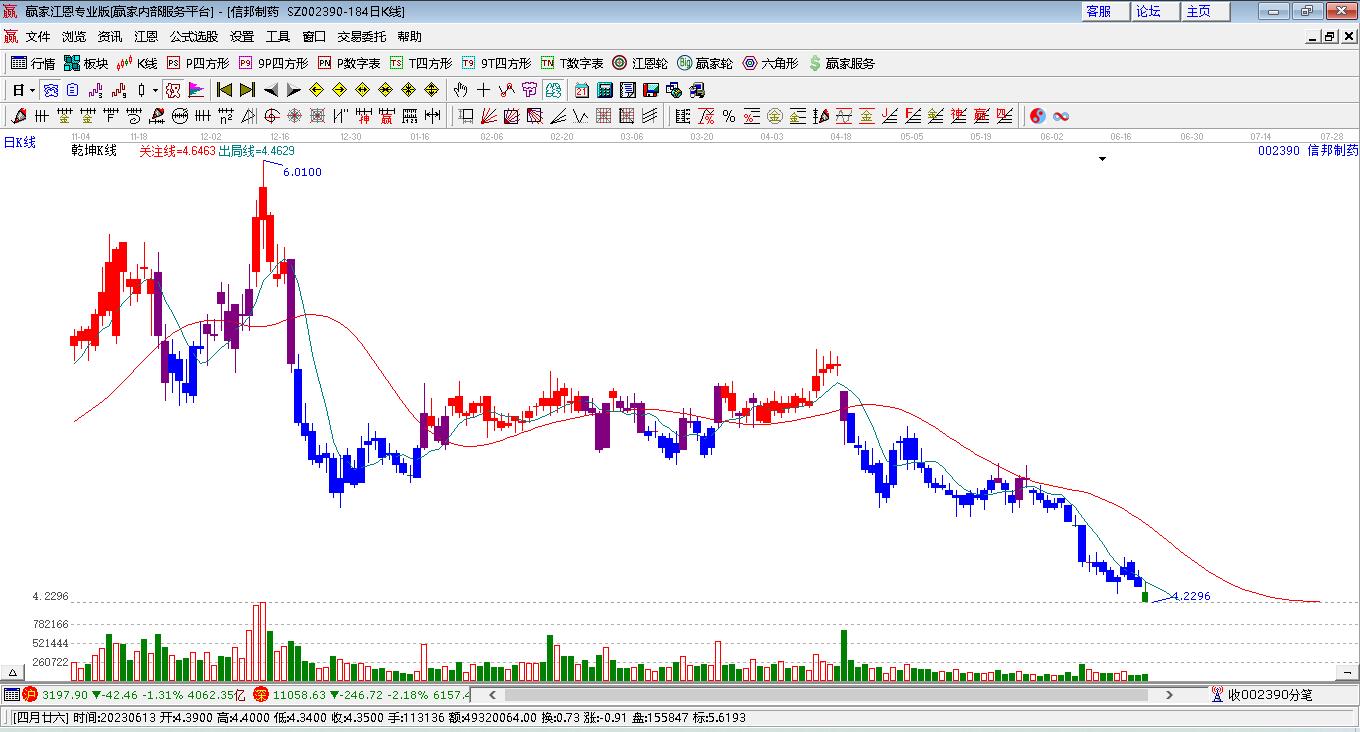Click the antenna icon in status bar
Image resolution: width=1360 pixels, height=732 pixels.
pyautogui.click(x=1216, y=694)
